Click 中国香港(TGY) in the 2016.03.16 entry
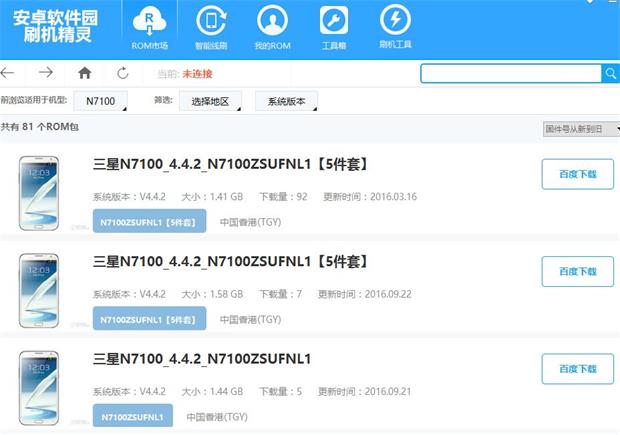Image resolution: width=620 pixels, height=435 pixels. [251, 222]
